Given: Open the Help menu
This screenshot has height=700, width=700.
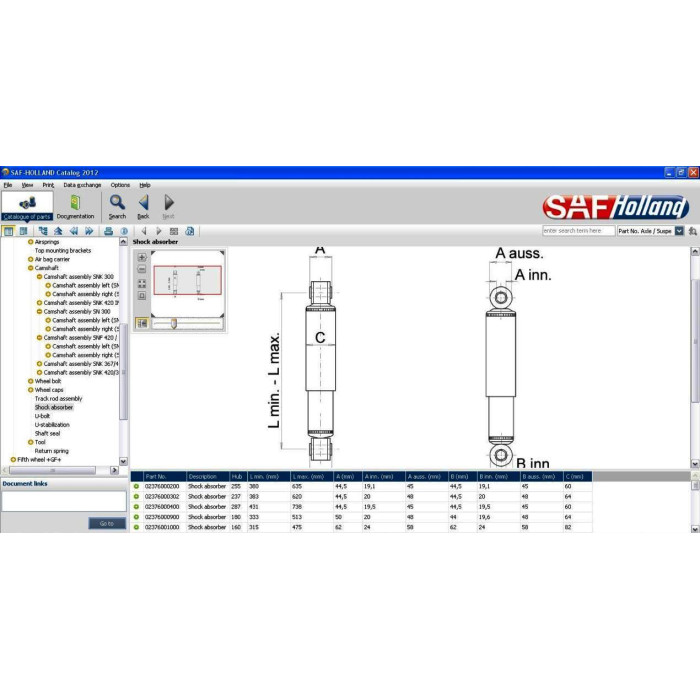Looking at the screenshot, I should tap(145, 185).
